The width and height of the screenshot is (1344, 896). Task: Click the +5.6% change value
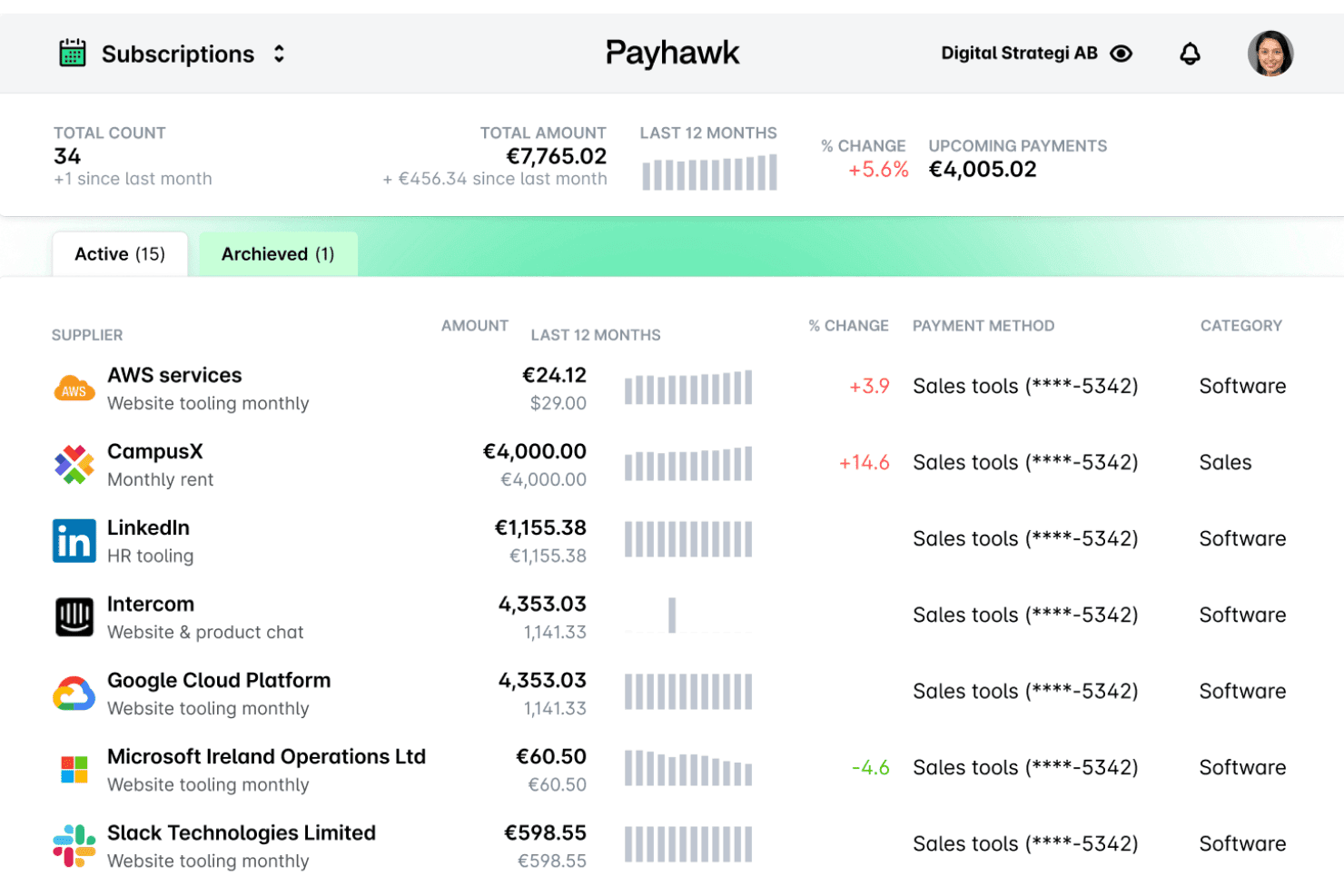(x=878, y=170)
